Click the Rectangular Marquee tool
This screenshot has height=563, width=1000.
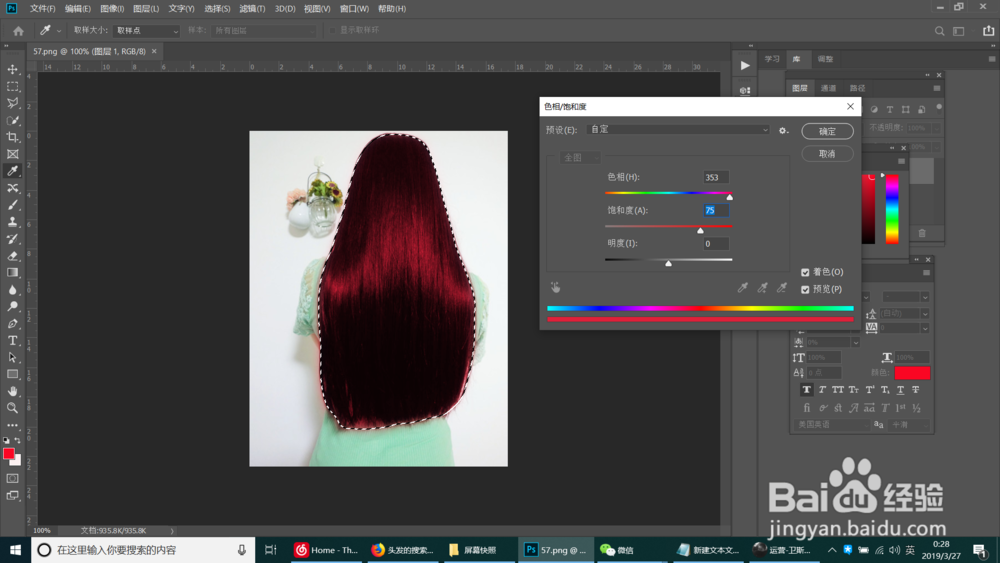tap(13, 86)
